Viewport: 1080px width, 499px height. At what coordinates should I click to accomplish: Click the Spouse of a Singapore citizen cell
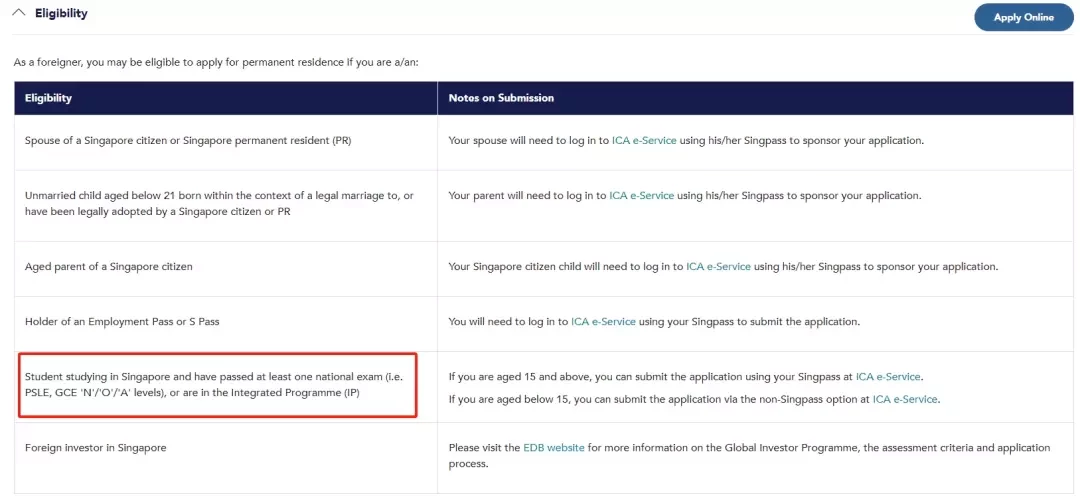226,142
